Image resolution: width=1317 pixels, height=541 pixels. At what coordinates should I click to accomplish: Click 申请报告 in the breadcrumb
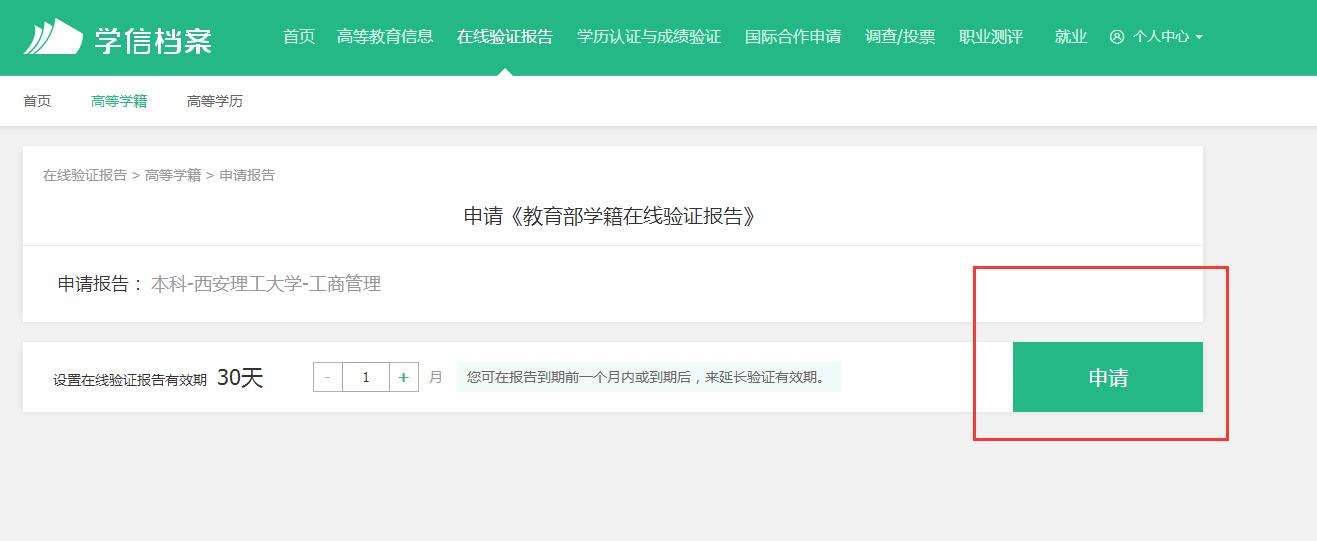247,175
